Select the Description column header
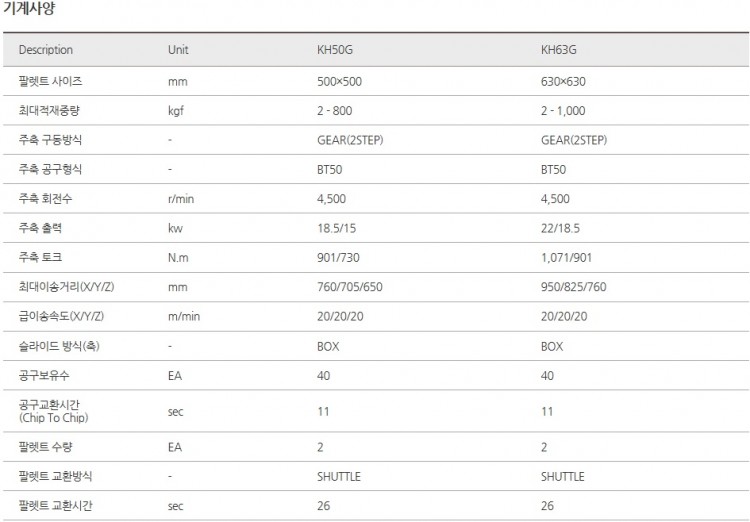This screenshot has height=522, width=750. 46,50
